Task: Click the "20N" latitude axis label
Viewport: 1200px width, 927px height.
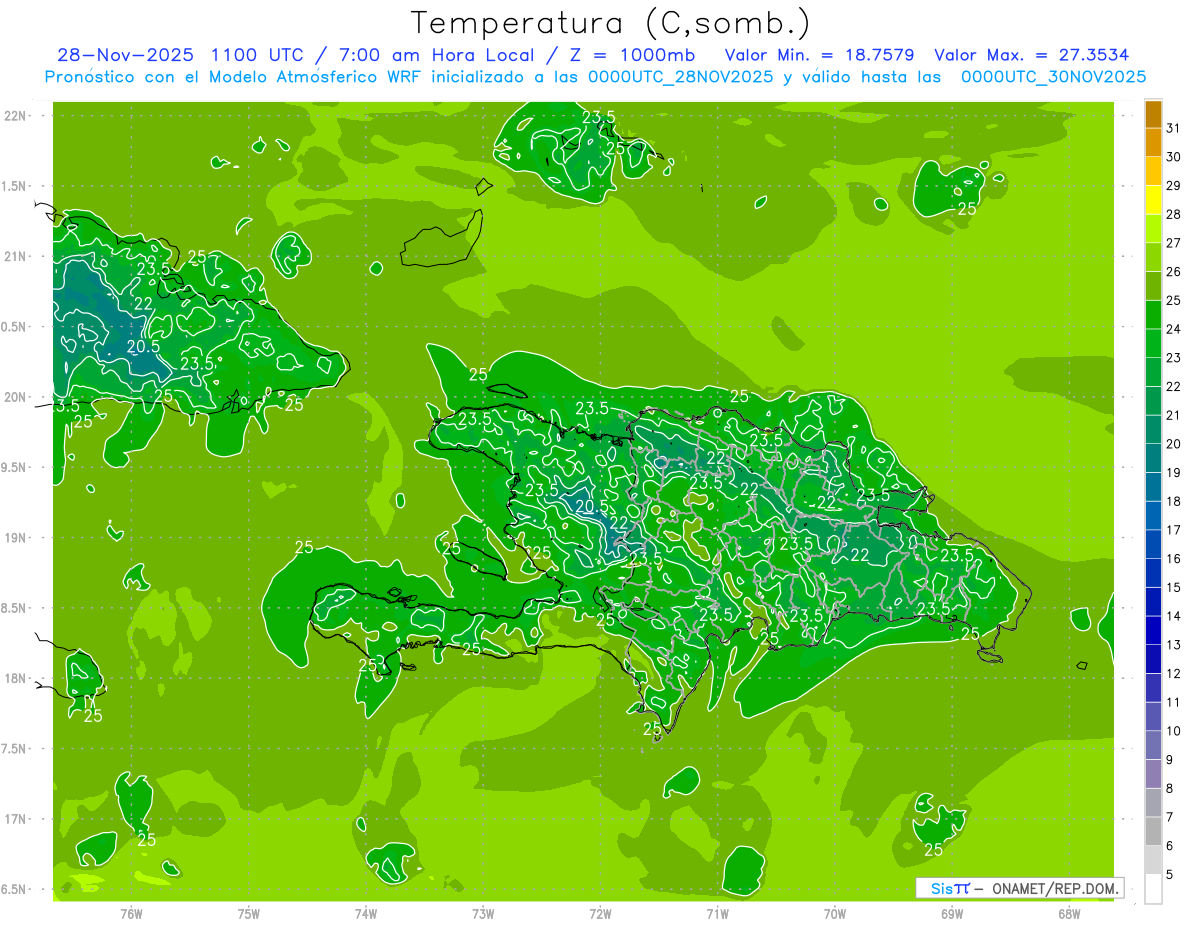Action: coord(16,397)
